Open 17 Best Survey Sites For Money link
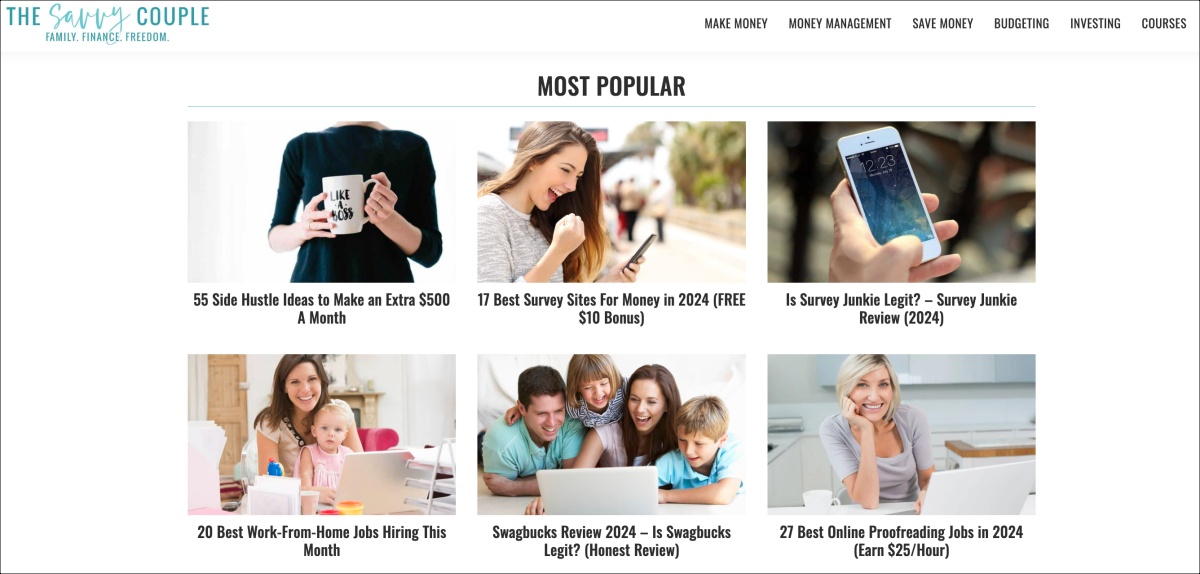The height and width of the screenshot is (574, 1200). pos(611,309)
